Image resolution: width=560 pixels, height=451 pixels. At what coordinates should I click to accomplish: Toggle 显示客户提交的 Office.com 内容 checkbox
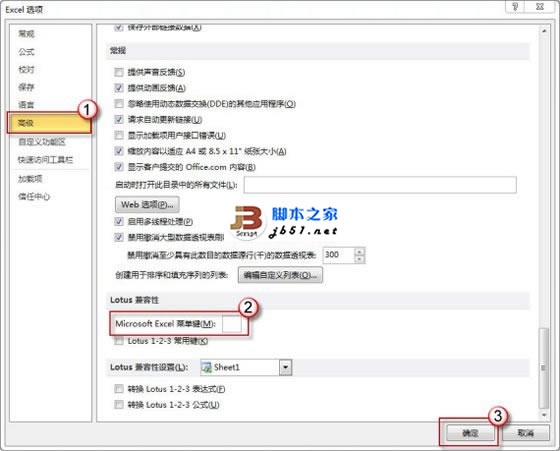[119, 167]
